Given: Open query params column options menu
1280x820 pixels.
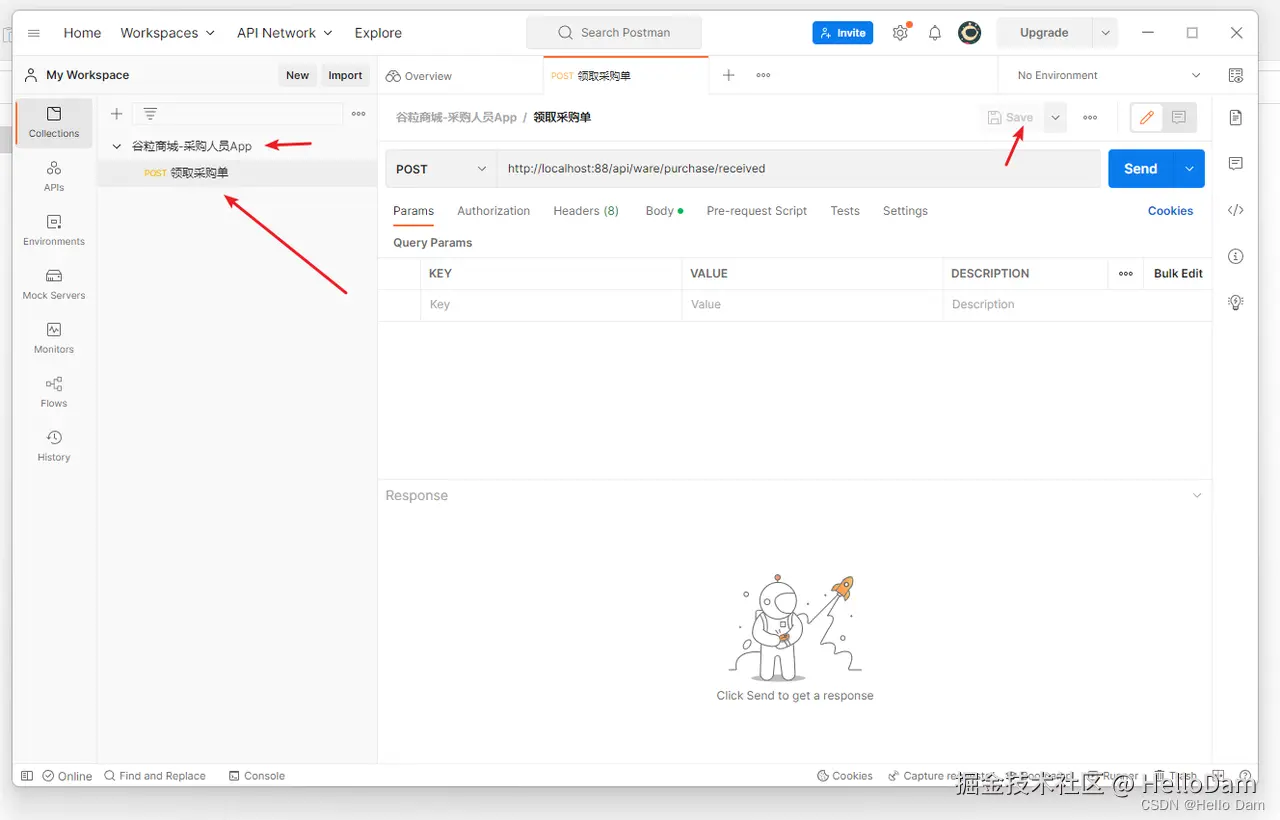Looking at the screenshot, I should 1126,274.
